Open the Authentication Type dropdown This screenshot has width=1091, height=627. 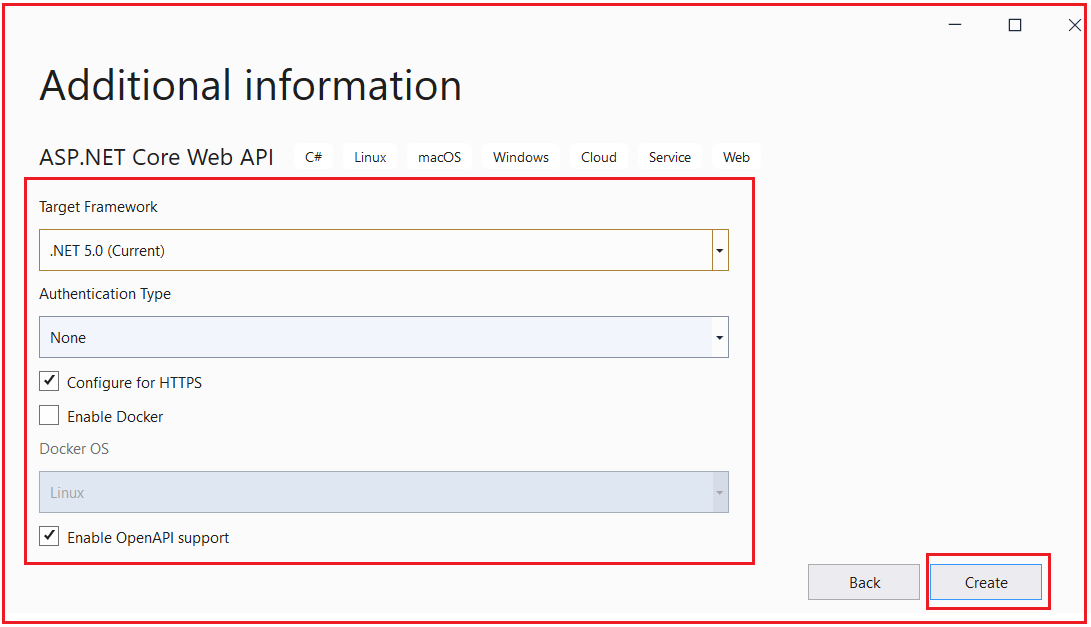(383, 338)
